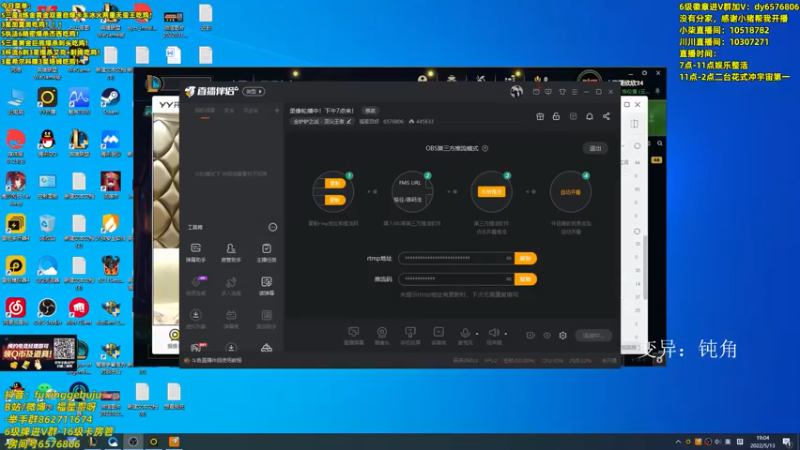Screen dimensions: 800x450
Task: Edit the stream category tag with pencil
Action: pos(322,121)
